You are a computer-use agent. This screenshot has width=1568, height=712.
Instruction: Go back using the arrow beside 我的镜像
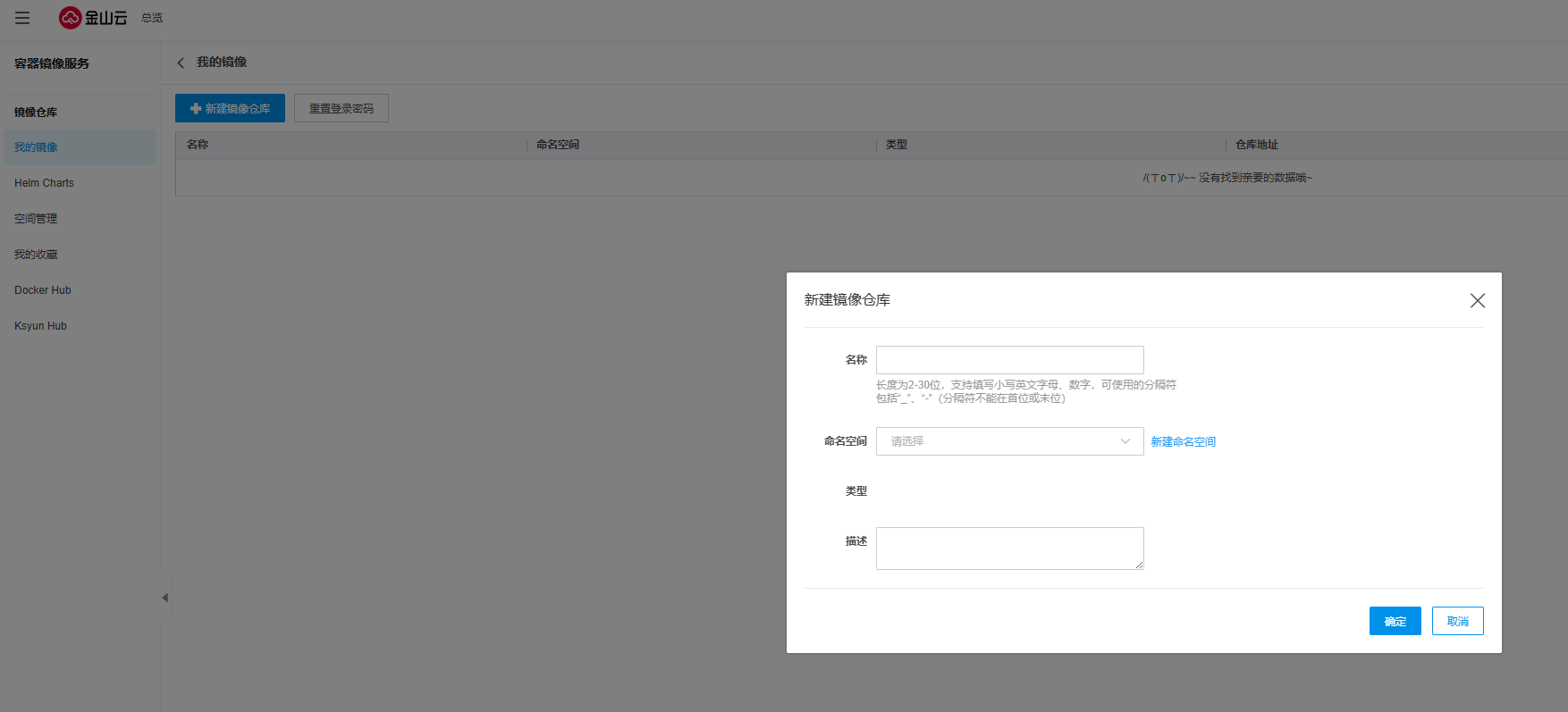tap(181, 63)
